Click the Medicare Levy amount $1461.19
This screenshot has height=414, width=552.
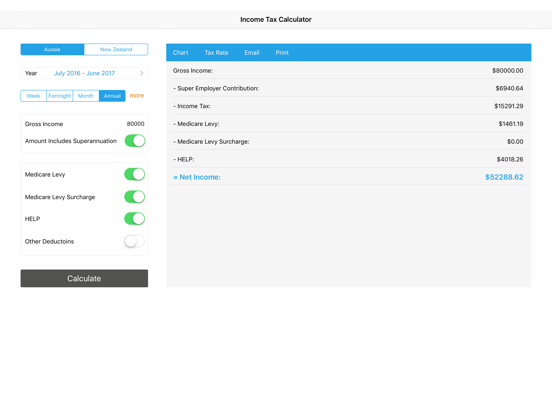511,124
